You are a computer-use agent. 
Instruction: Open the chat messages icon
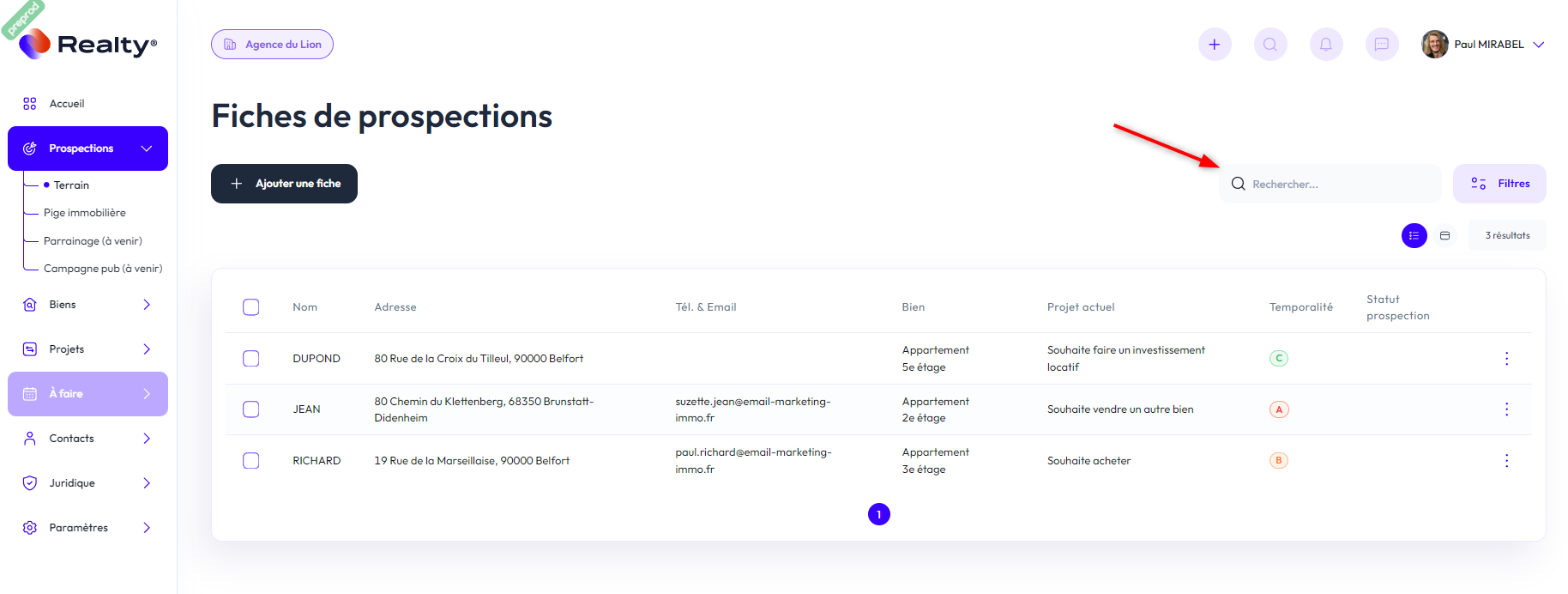1382,45
